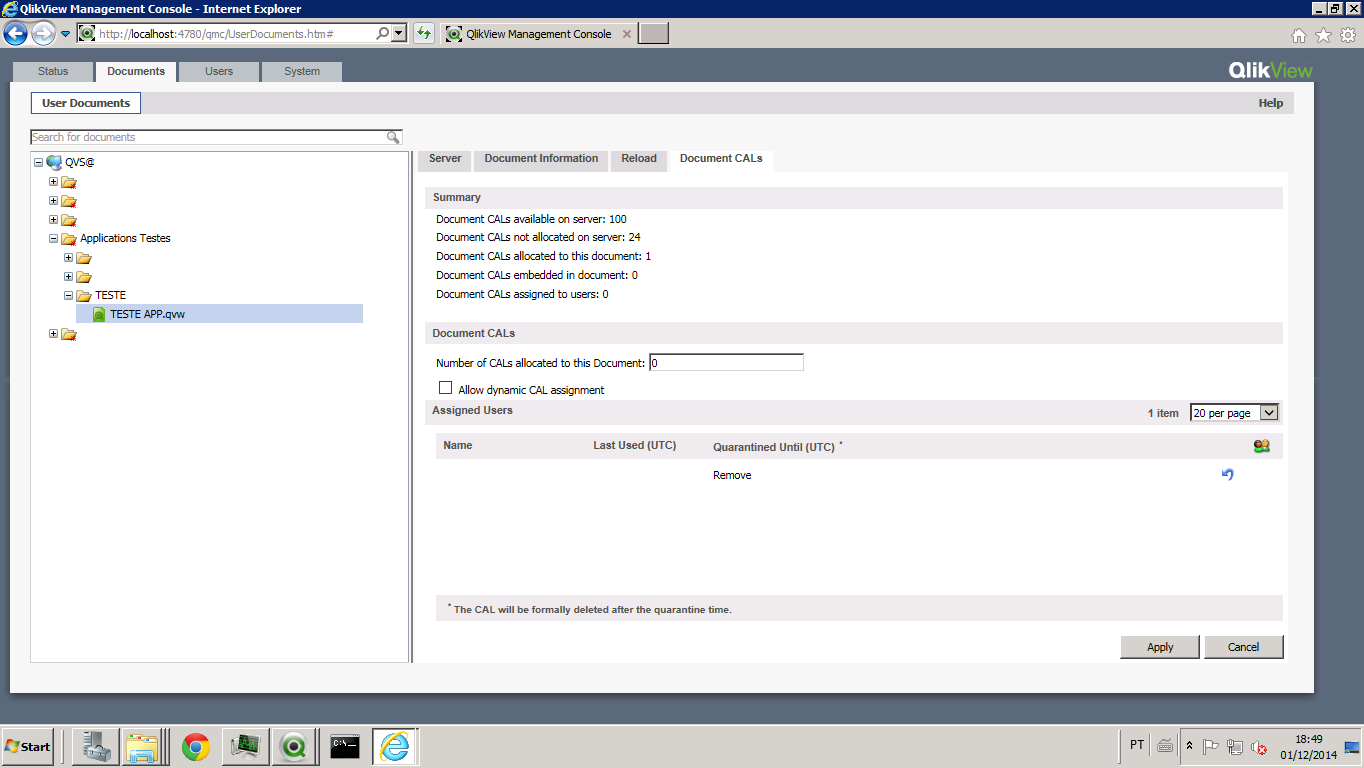Expand the unnamed folder just above Applications Testes
The image size is (1364, 768).
53,220
